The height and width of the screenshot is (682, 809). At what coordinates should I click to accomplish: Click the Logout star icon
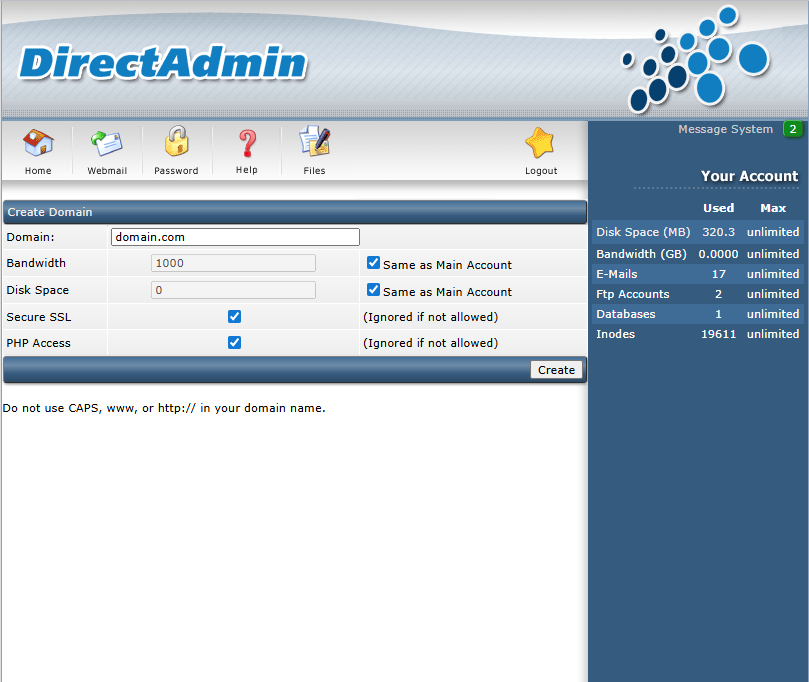click(540, 142)
